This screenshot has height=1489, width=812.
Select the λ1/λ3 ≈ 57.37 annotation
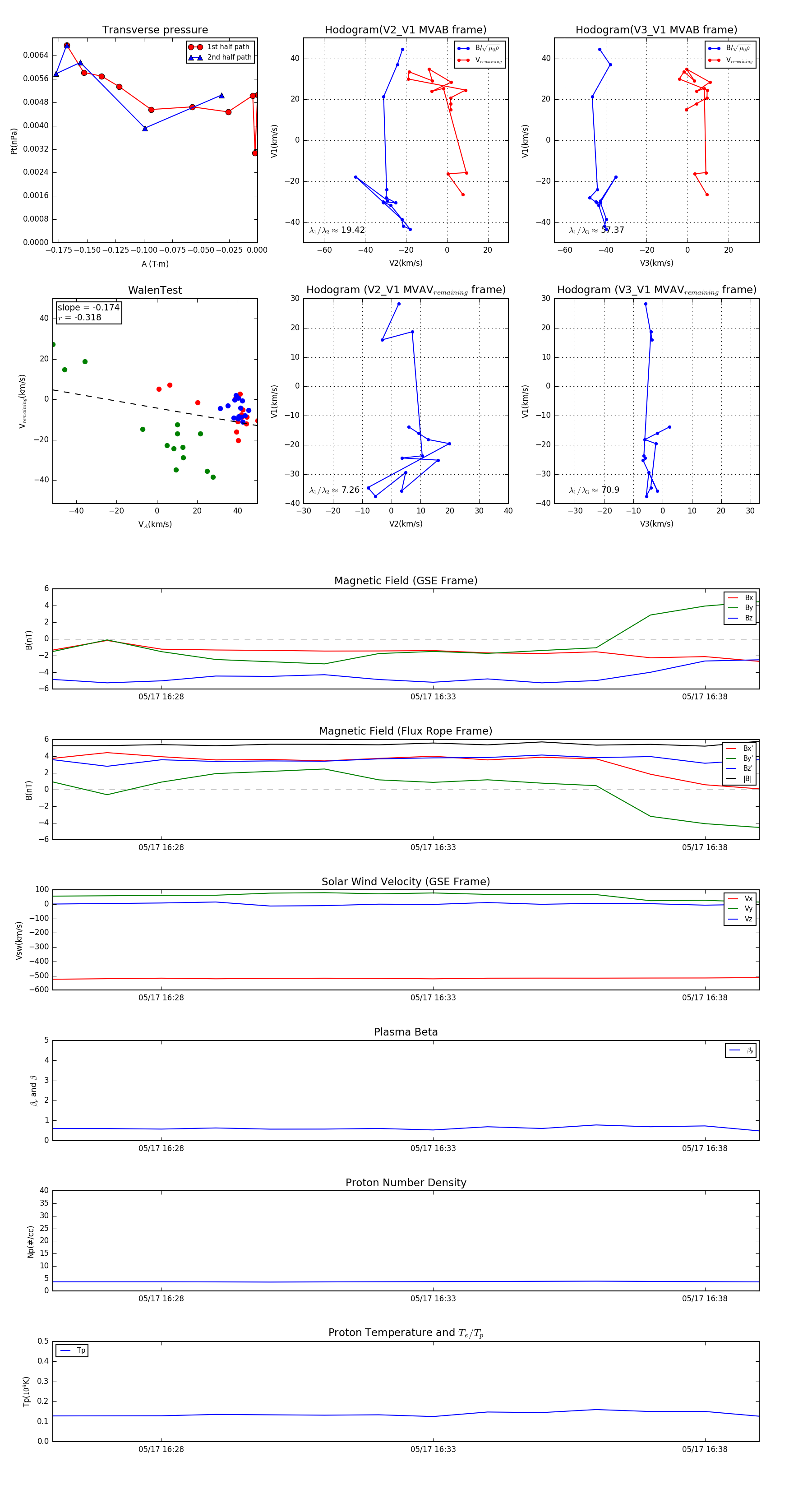click(596, 230)
